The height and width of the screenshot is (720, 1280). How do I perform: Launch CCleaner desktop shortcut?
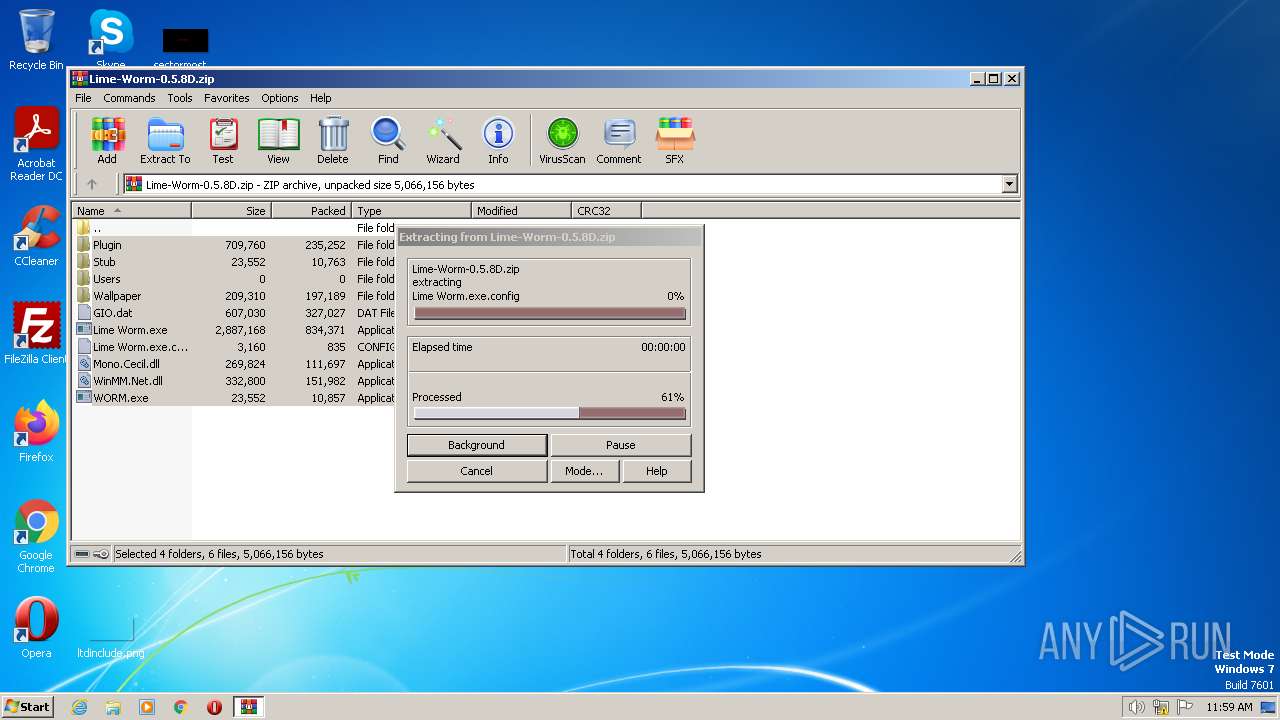pos(36,236)
